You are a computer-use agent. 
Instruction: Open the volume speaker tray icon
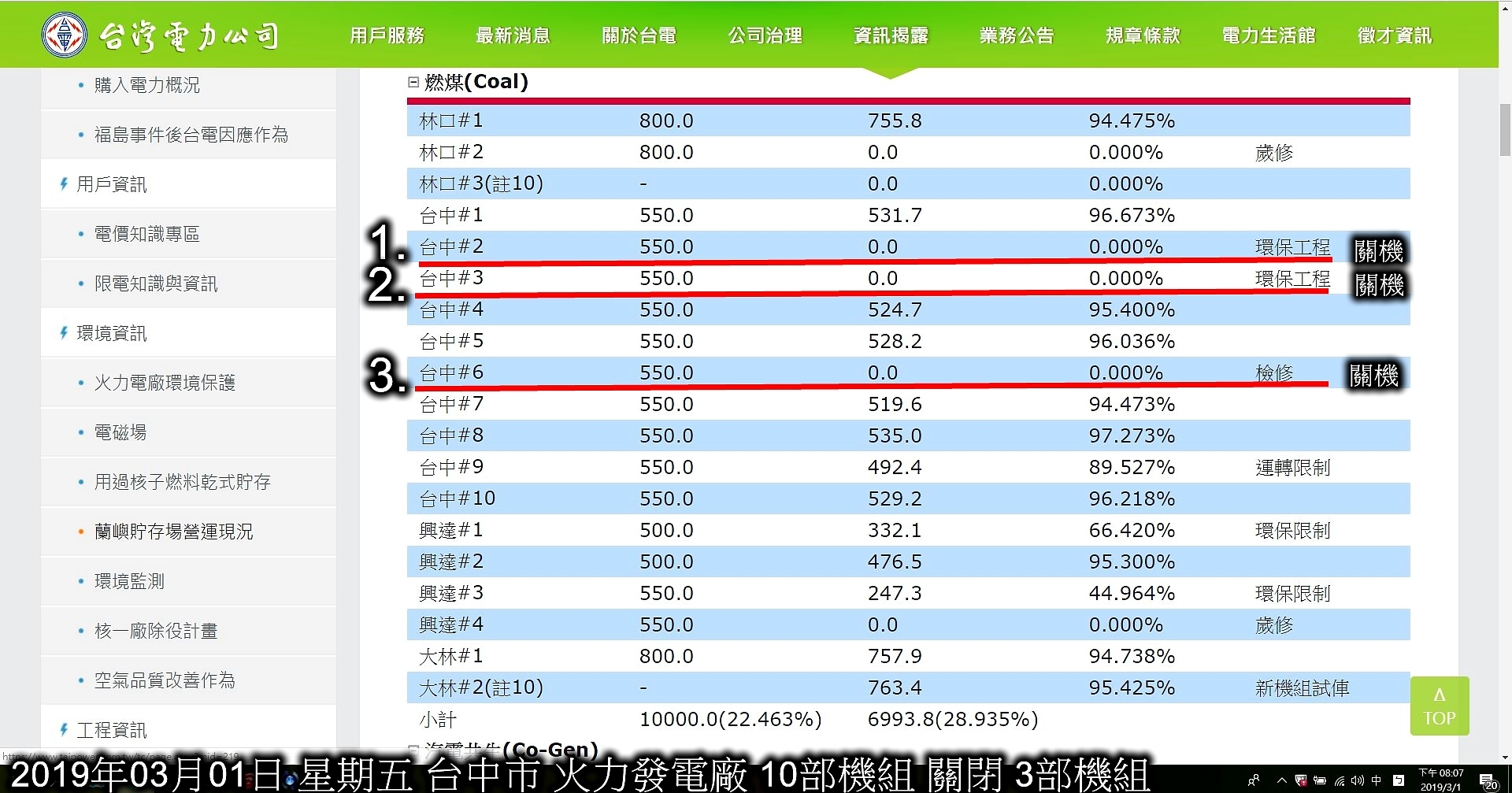pyautogui.click(x=1358, y=780)
